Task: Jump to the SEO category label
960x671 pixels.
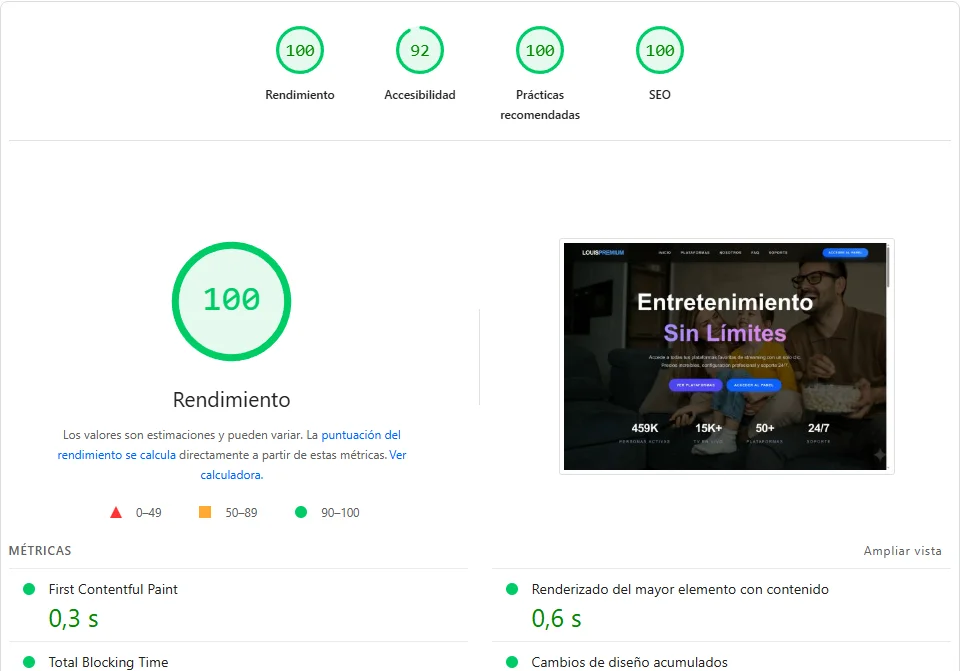Action: pos(660,95)
